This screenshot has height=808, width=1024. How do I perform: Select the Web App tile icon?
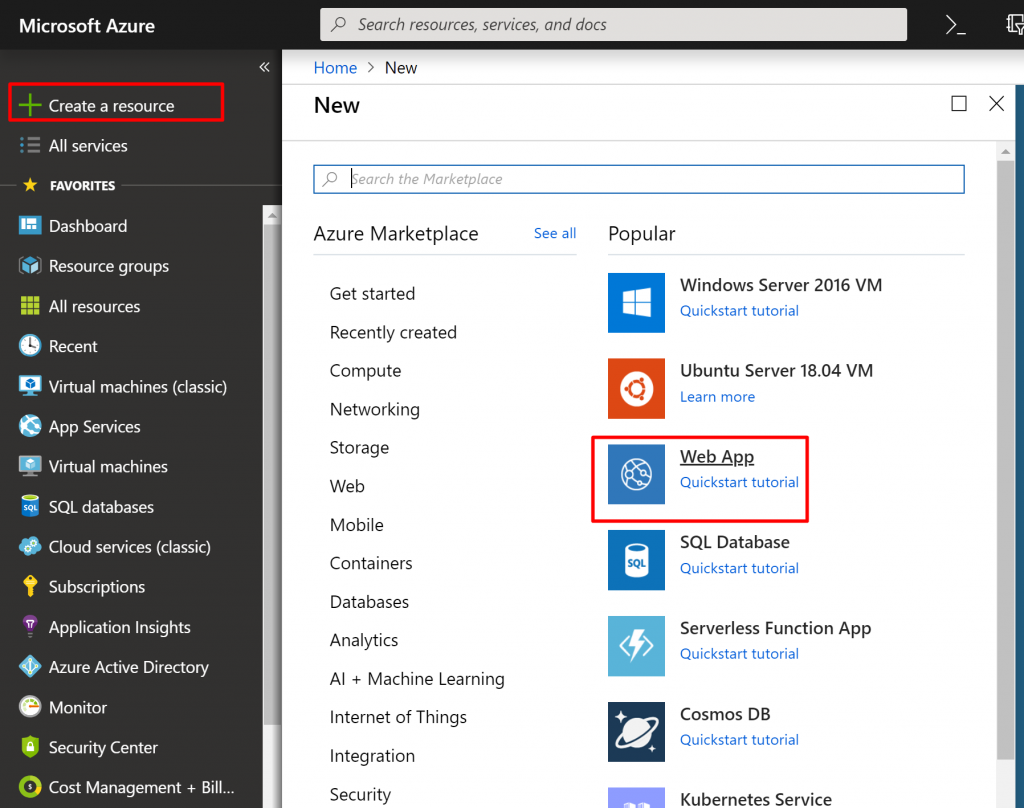tap(636, 474)
